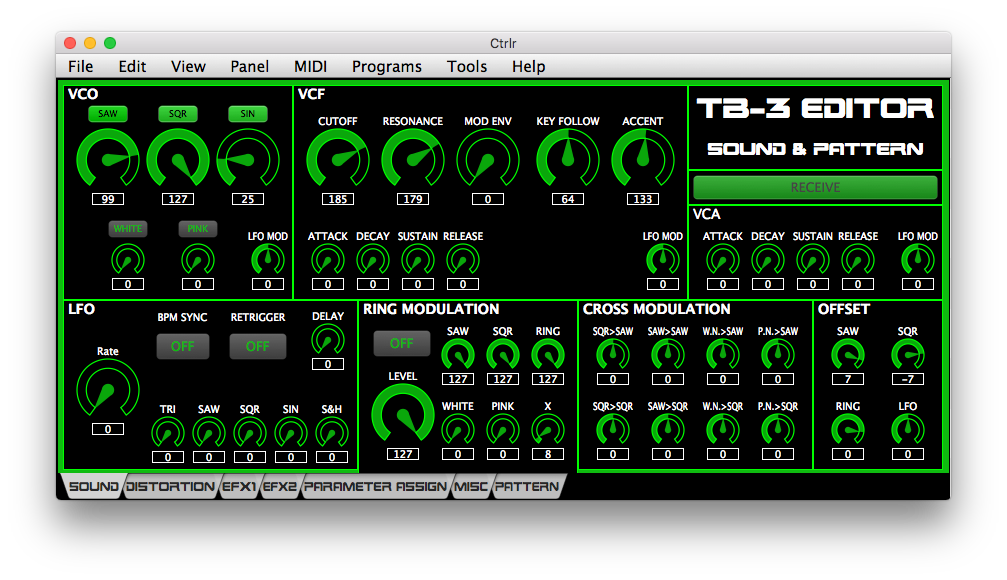Go to the EFX2 tab
Screen dimensions: 1007x580
(x=280, y=486)
